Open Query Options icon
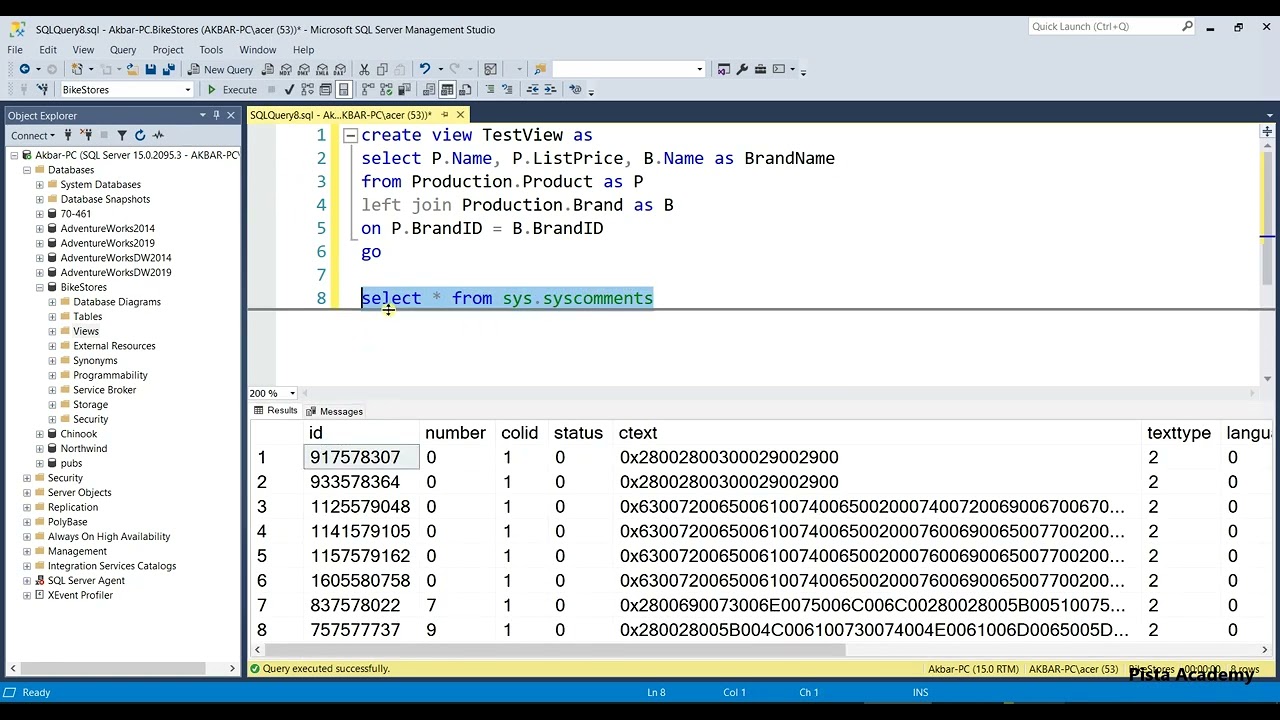The height and width of the screenshot is (720, 1280). 325,89
